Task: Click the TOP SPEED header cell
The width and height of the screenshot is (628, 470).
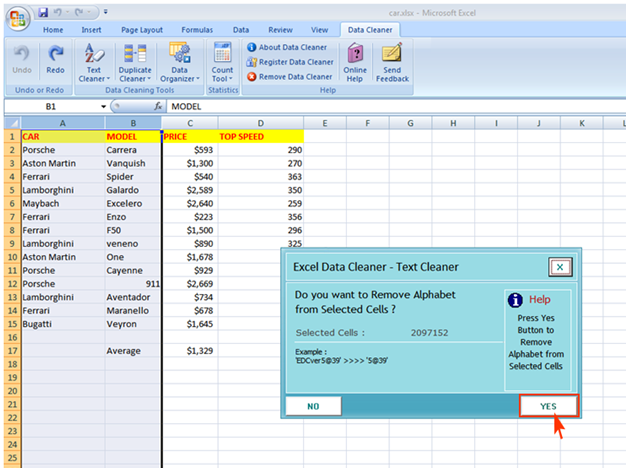Action: pyautogui.click(x=261, y=137)
